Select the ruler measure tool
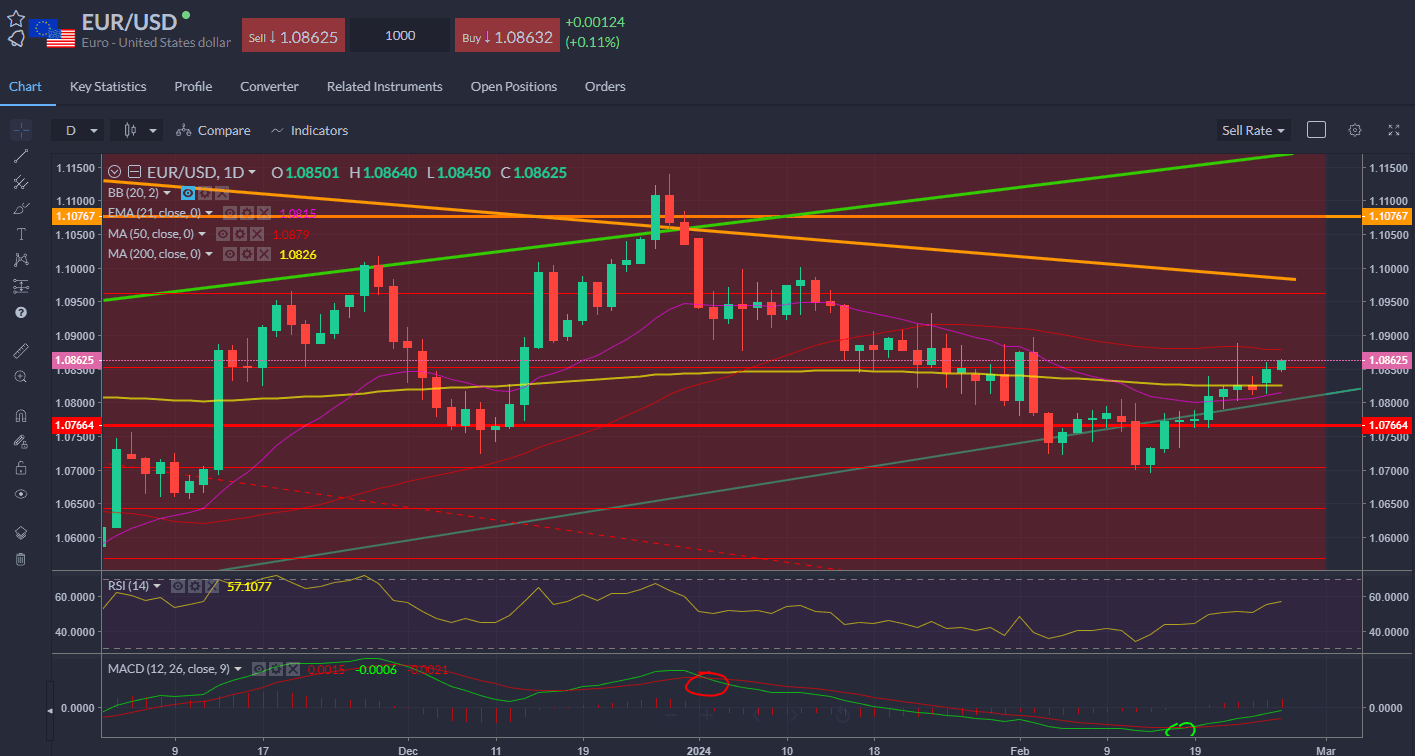Screen dimensions: 1415x756 pos(21,350)
